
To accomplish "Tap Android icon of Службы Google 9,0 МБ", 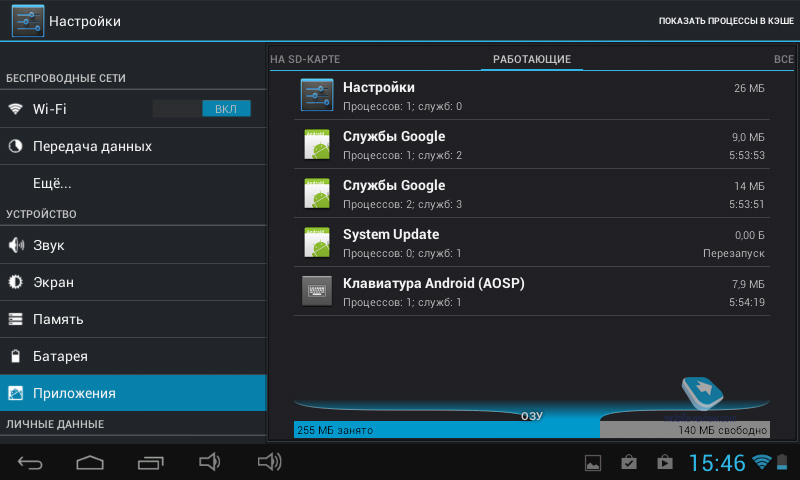I will [317, 144].
